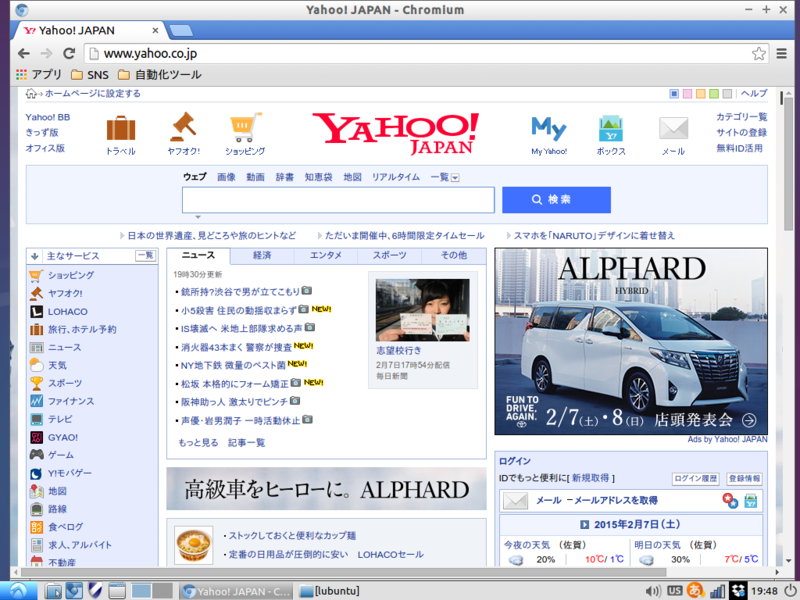Open the 自動化ツール bookmarks folder
The width and height of the screenshot is (800, 600).
coord(160,75)
